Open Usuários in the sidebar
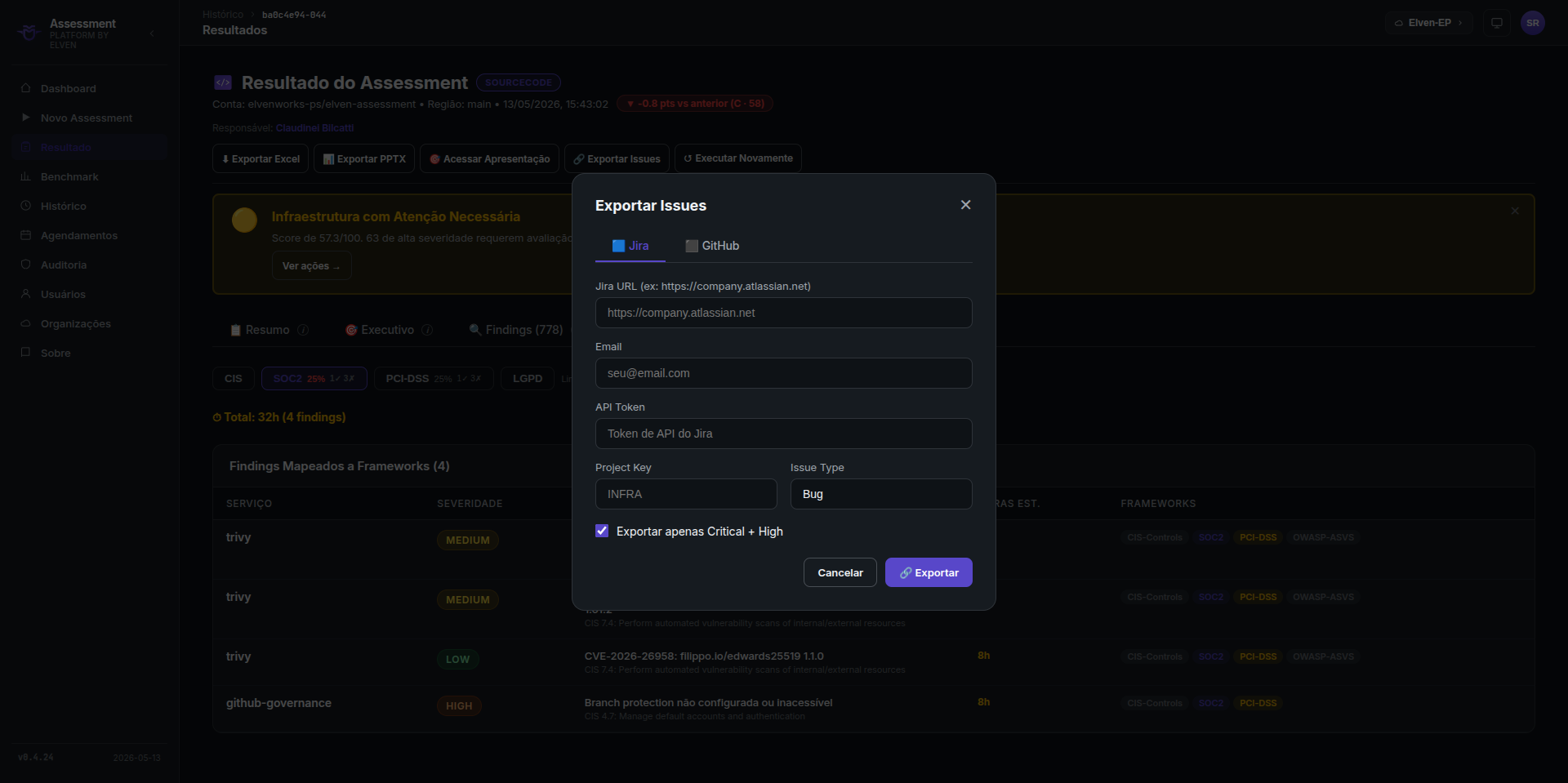Viewport: 1568px width, 783px height. pos(90,294)
